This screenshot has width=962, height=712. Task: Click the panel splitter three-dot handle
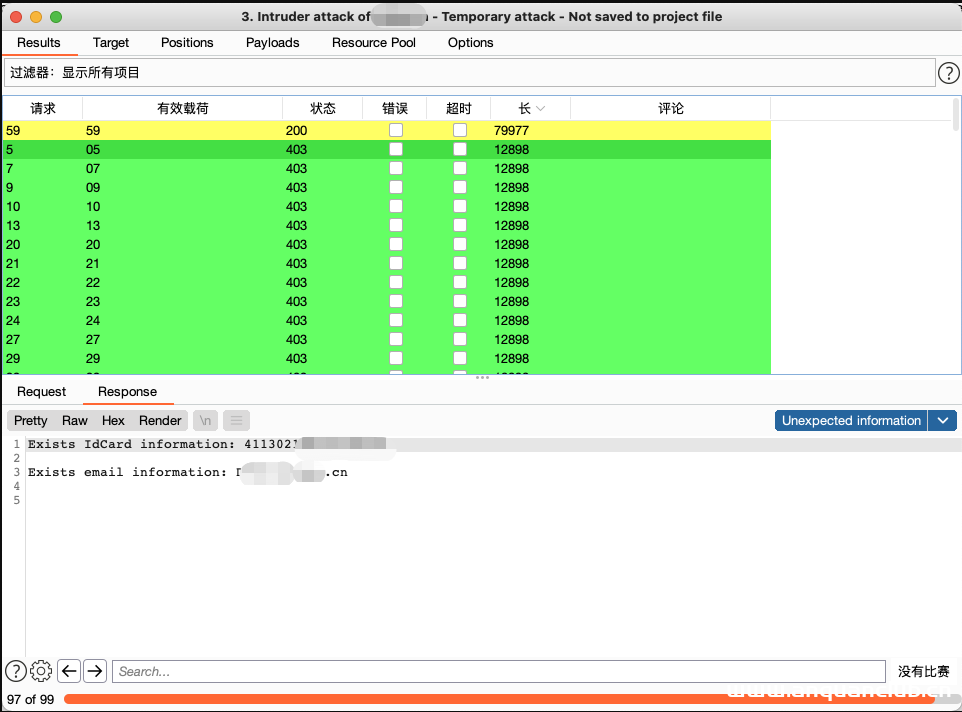point(482,378)
